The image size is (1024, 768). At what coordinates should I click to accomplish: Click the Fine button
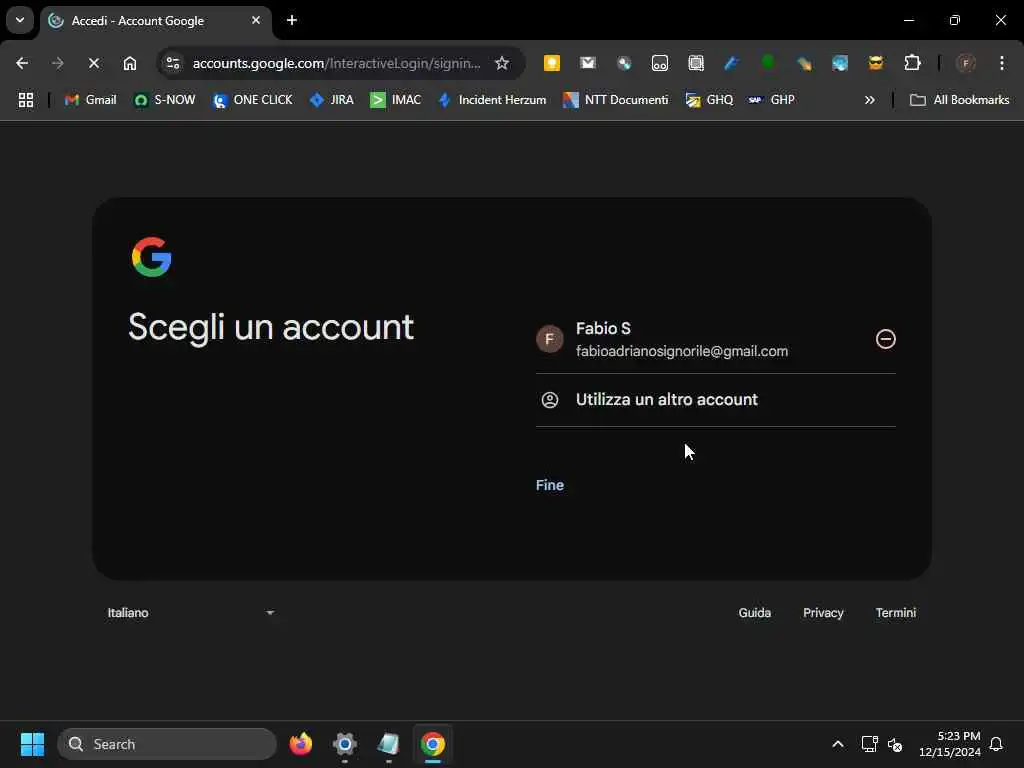[550, 485]
